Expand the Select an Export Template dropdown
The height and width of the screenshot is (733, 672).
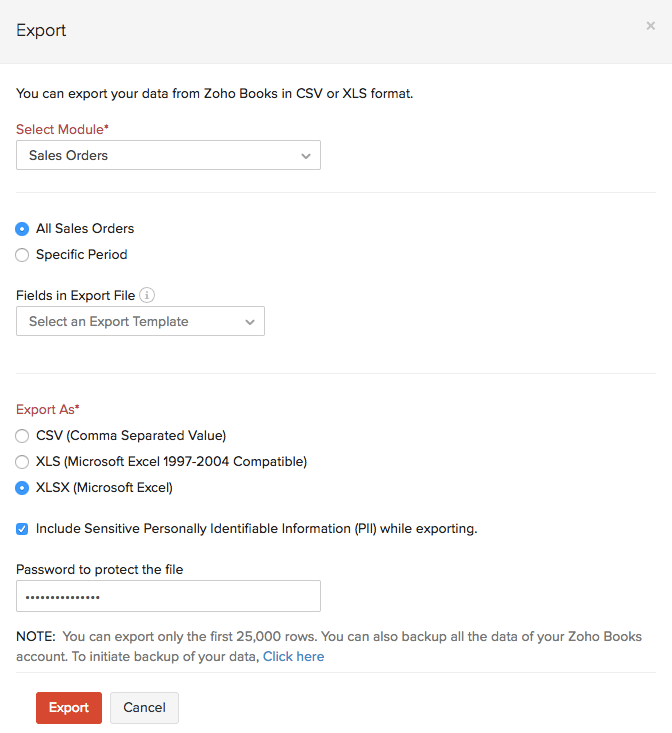140,322
